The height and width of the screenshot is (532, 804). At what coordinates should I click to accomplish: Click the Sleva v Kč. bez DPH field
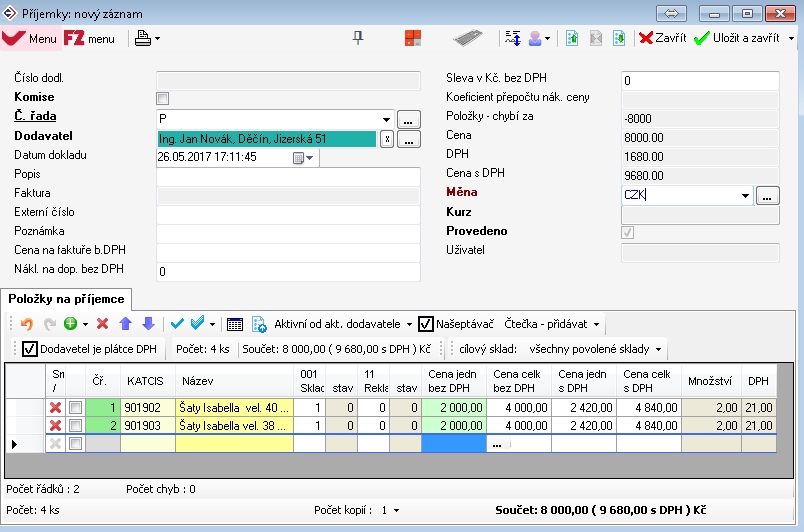pos(700,80)
